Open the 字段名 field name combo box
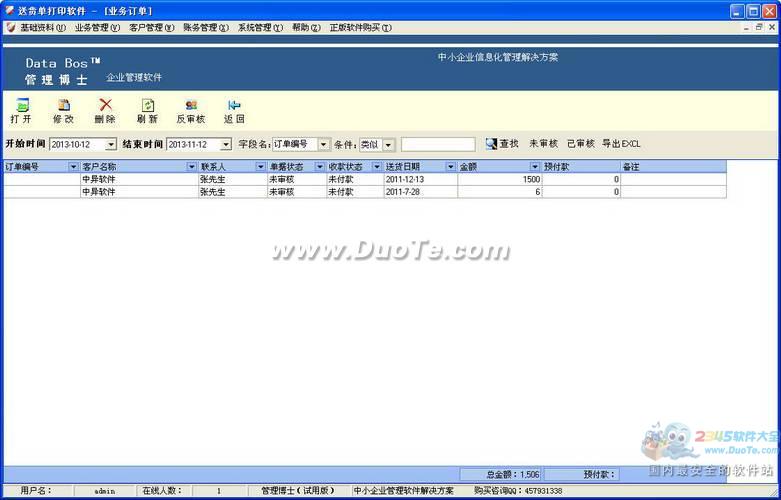 [x=323, y=145]
